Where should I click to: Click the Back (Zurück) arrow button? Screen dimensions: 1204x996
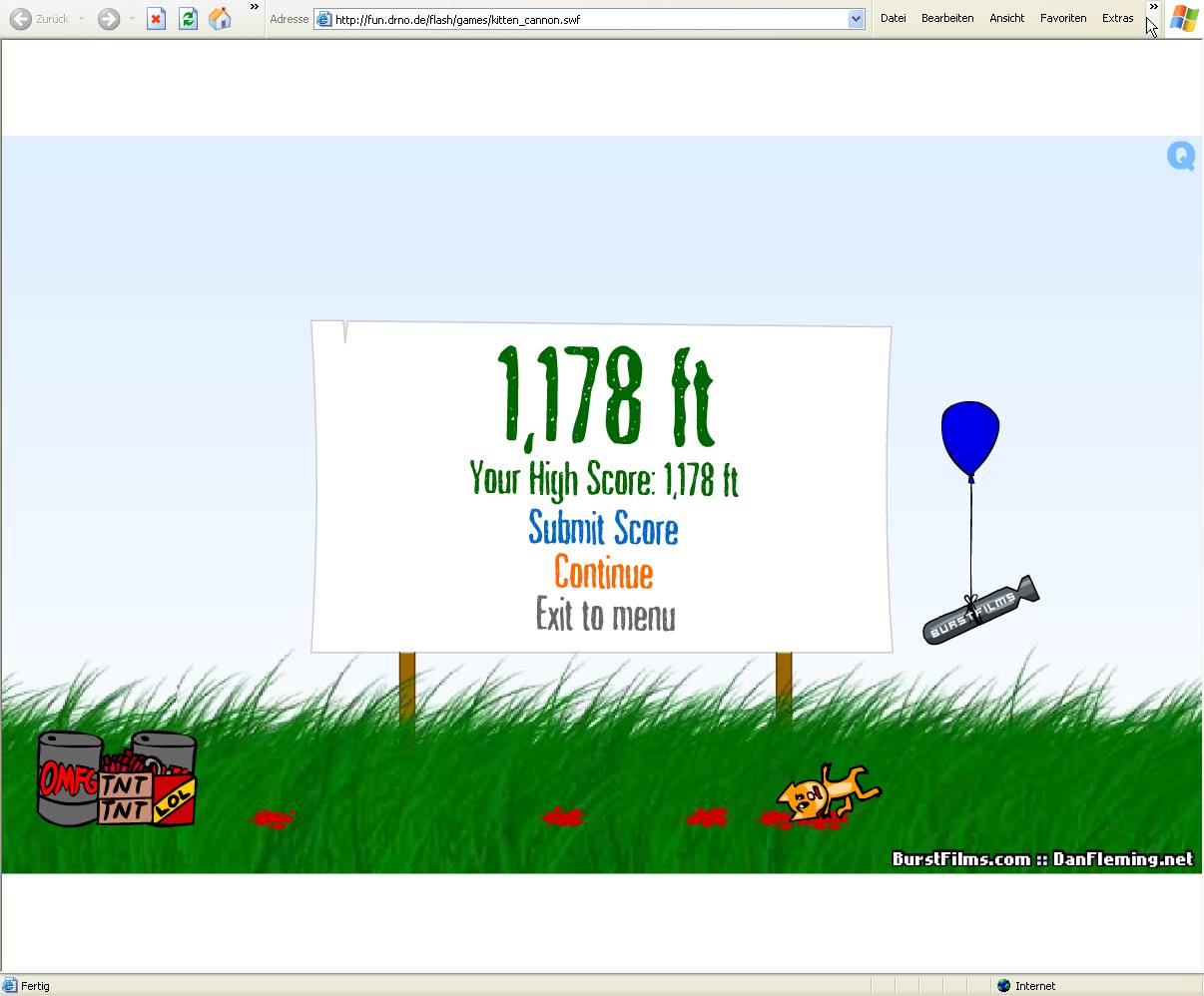point(40,19)
